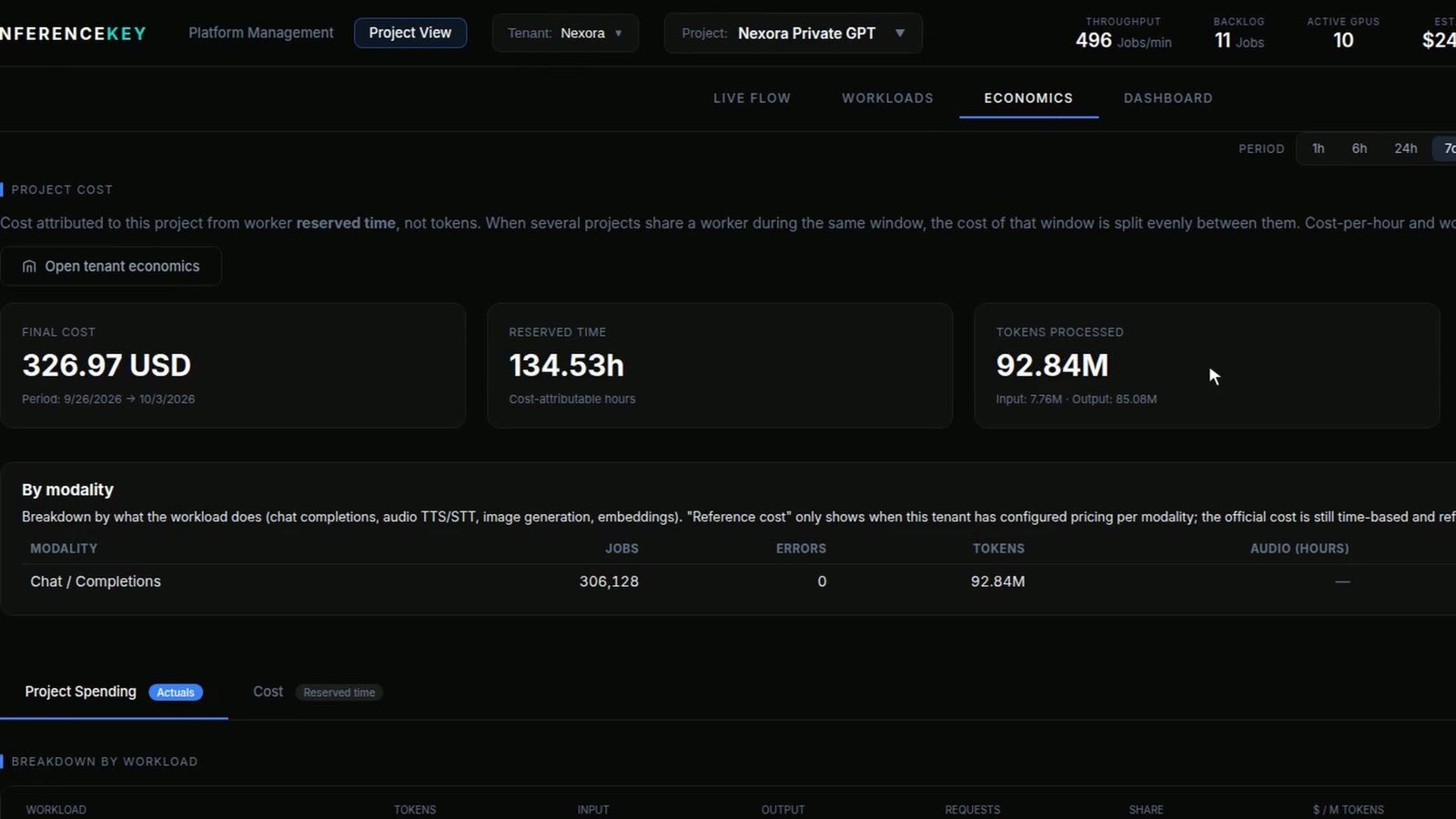Click the 134.53h reserved time value

point(566,366)
